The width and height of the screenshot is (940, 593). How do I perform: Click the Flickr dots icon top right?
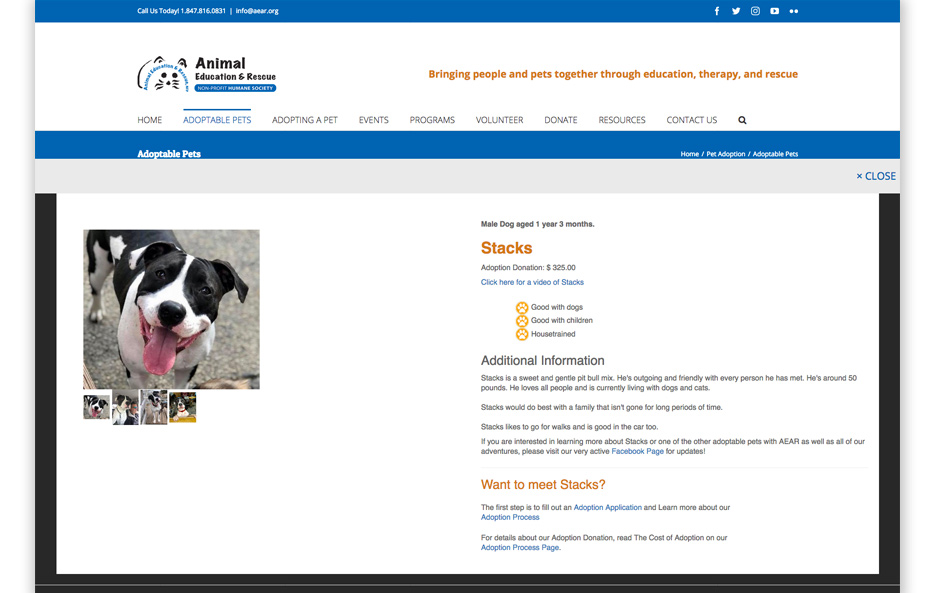pyautogui.click(x=793, y=11)
